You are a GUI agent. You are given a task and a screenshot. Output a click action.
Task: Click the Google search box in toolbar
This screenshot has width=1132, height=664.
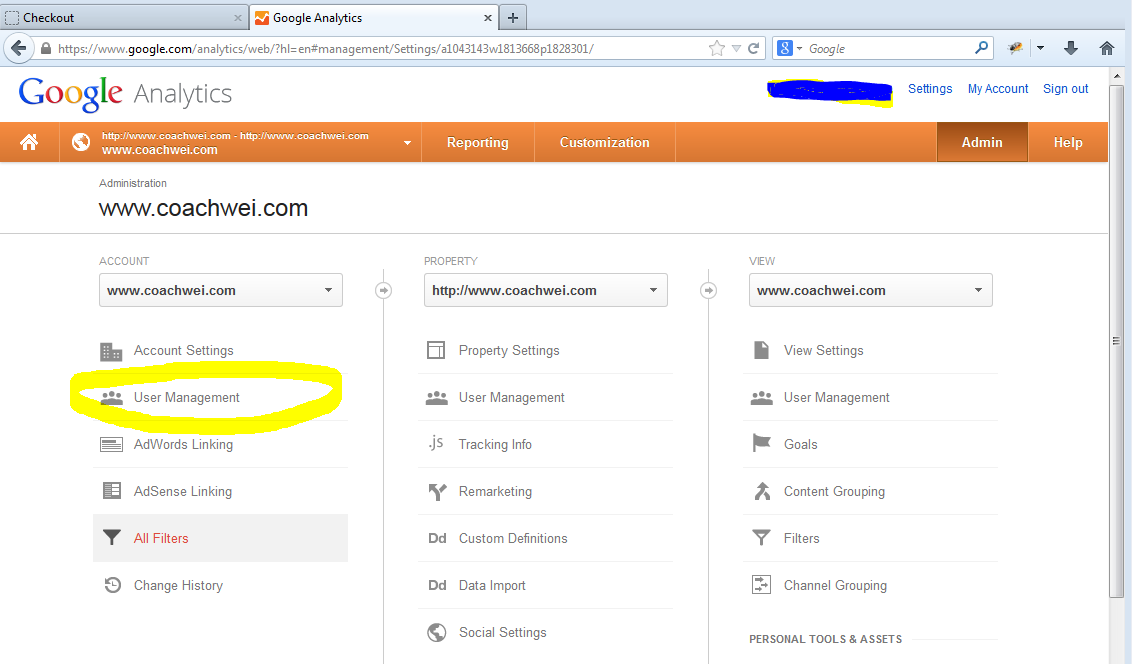pyautogui.click(x=888, y=48)
